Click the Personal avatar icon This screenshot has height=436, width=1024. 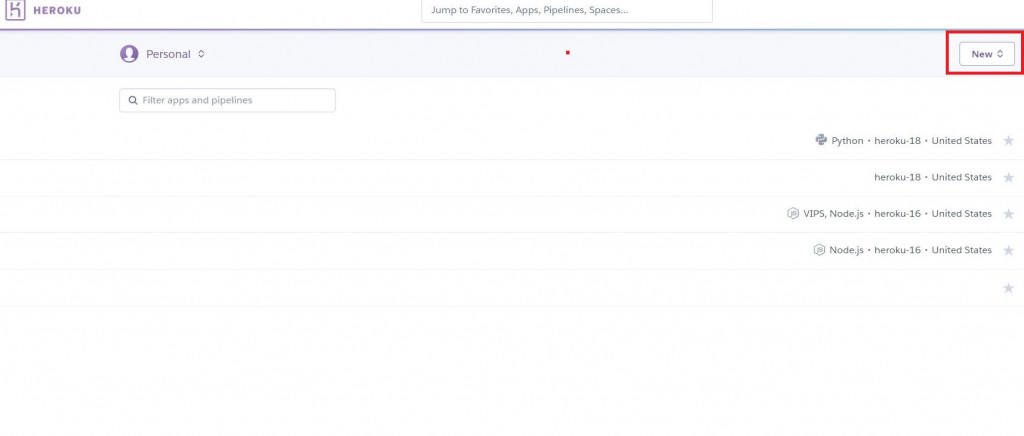(x=129, y=54)
